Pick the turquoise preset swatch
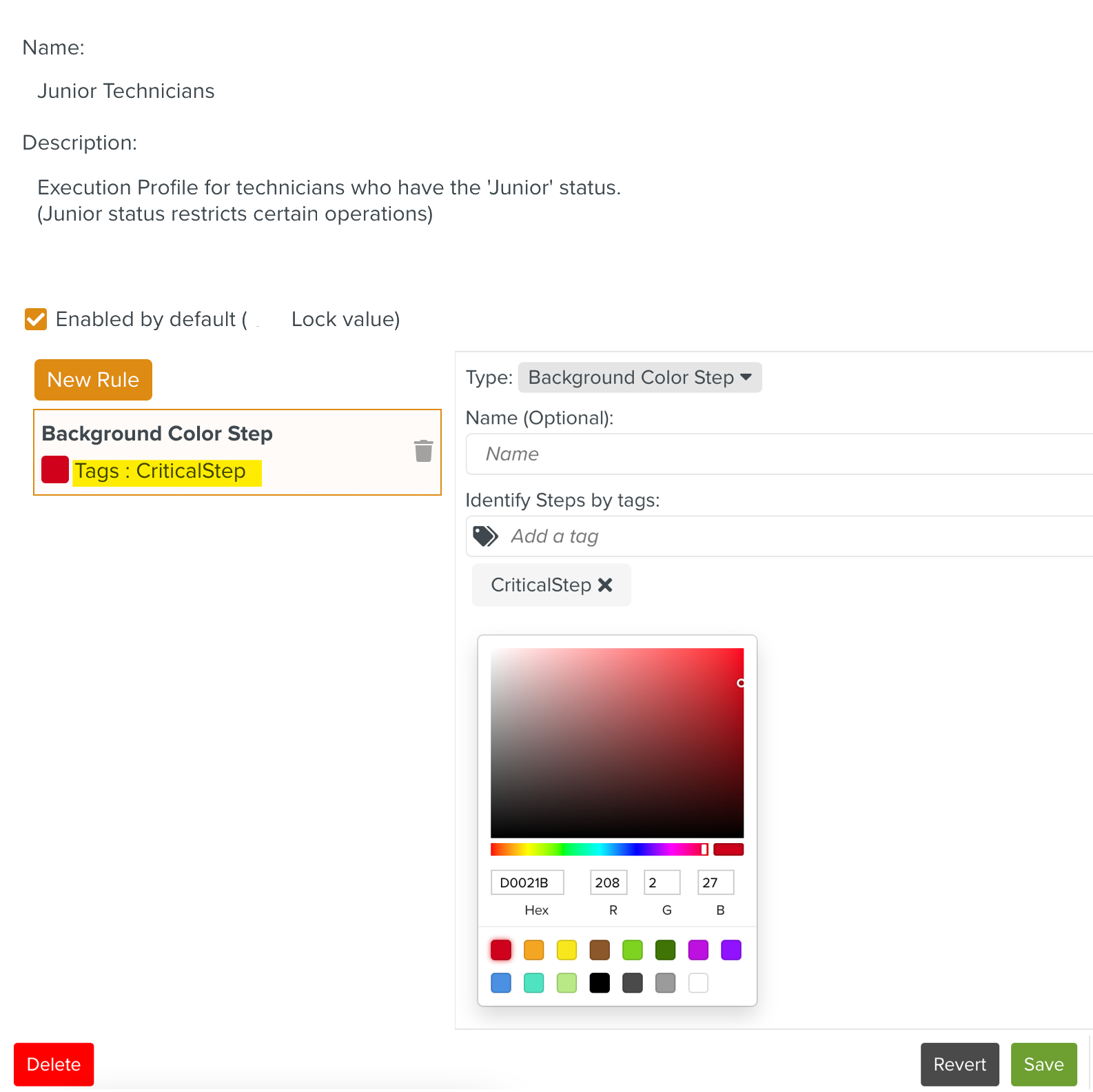Image resolution: width=1093 pixels, height=1092 pixels. tap(534, 983)
